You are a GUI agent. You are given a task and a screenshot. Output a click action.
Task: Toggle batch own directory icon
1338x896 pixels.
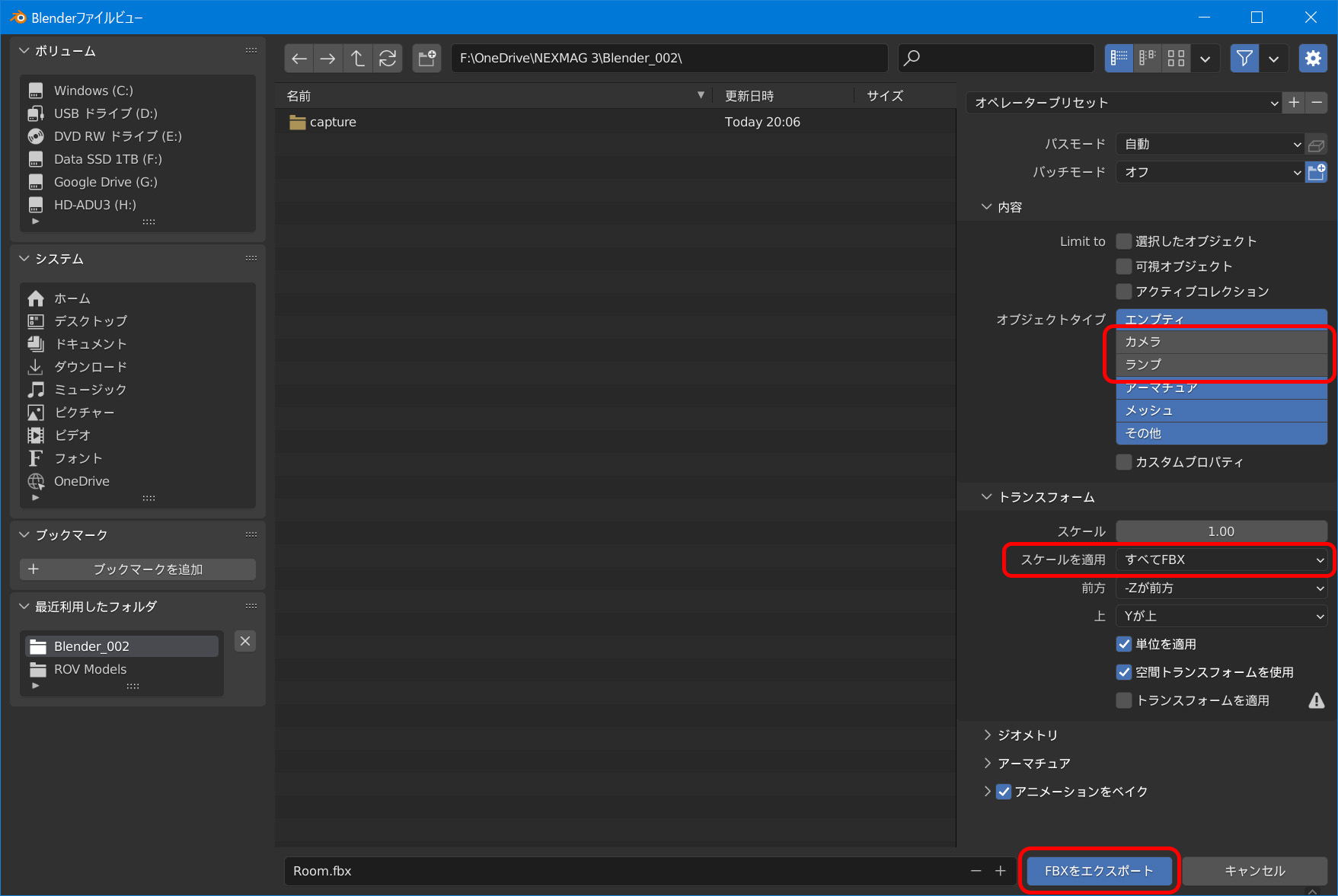(x=1317, y=173)
